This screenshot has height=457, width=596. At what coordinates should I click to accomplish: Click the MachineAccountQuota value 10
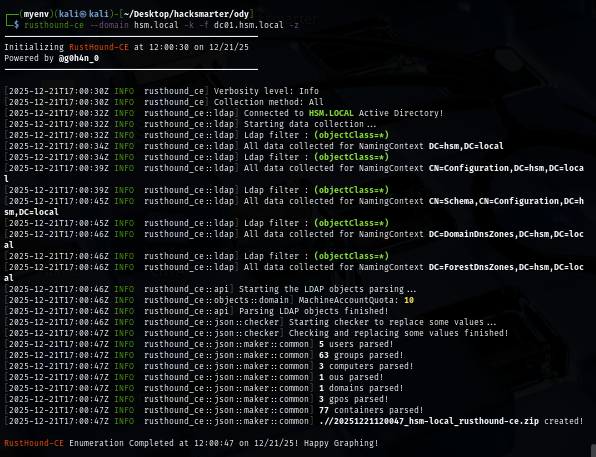(409, 301)
